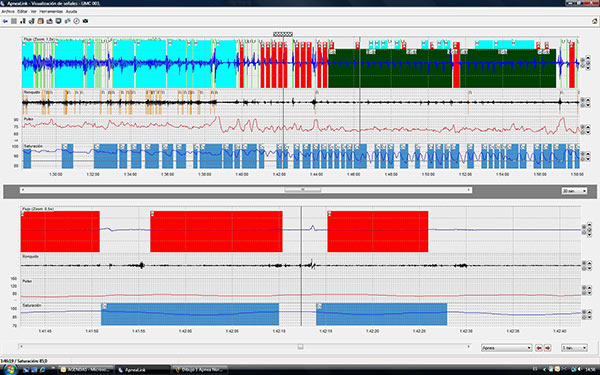This screenshot has height=375, width=600.
Task: Click the home icon at top right
Action: [594, 21]
